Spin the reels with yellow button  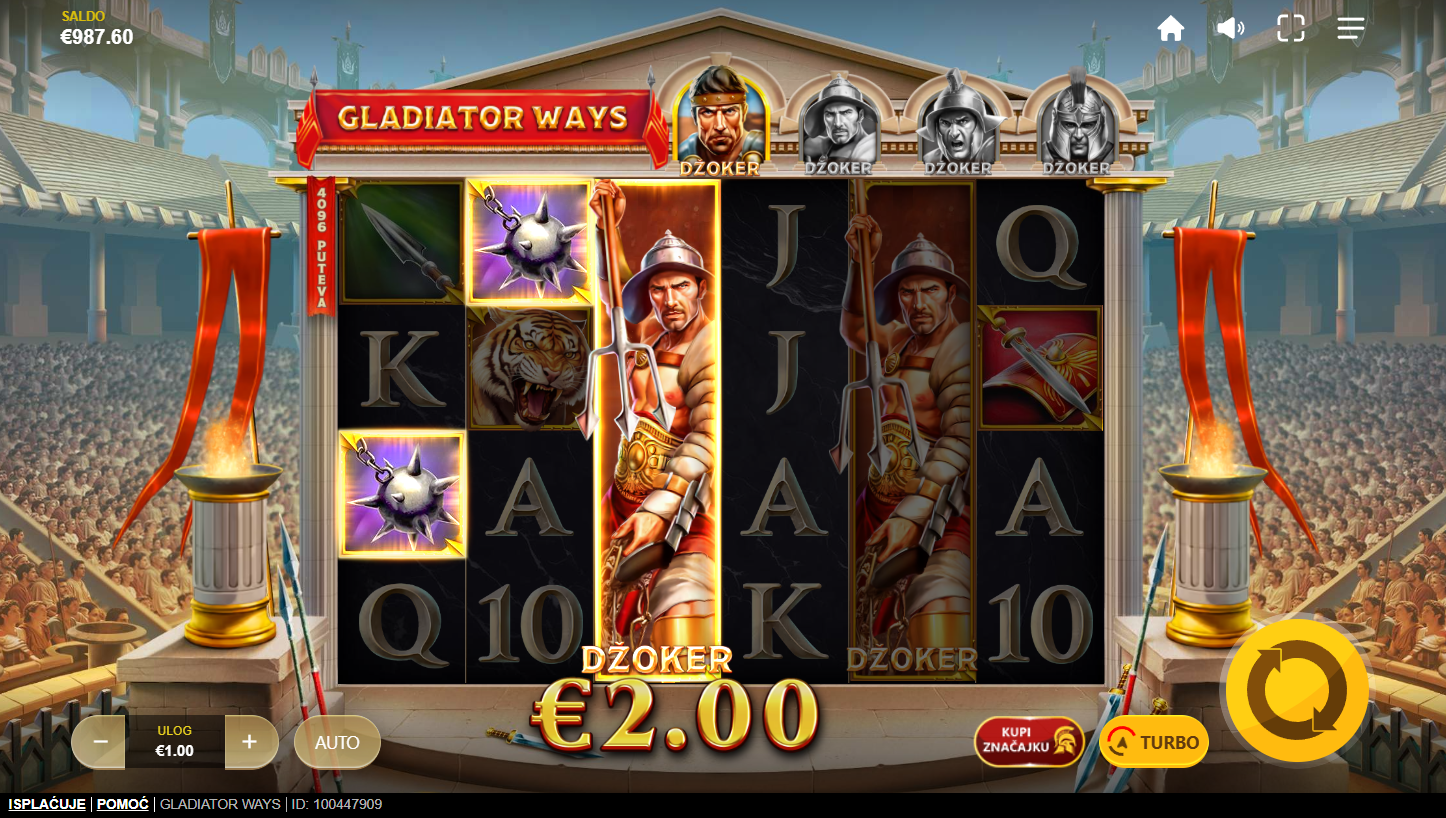(1297, 691)
